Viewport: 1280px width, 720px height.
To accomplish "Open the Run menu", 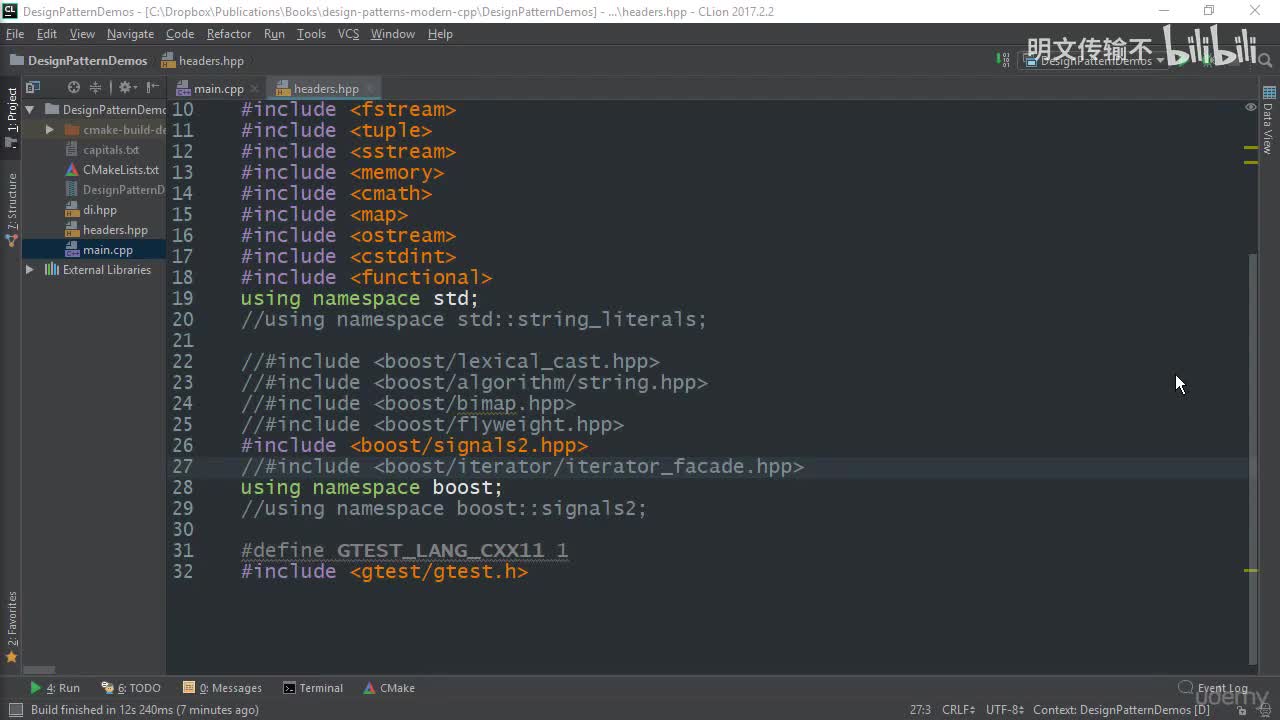I will (274, 34).
